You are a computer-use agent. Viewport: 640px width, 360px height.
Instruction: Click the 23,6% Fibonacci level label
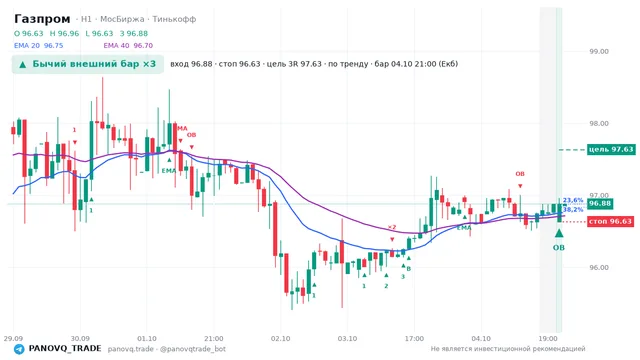click(x=573, y=200)
